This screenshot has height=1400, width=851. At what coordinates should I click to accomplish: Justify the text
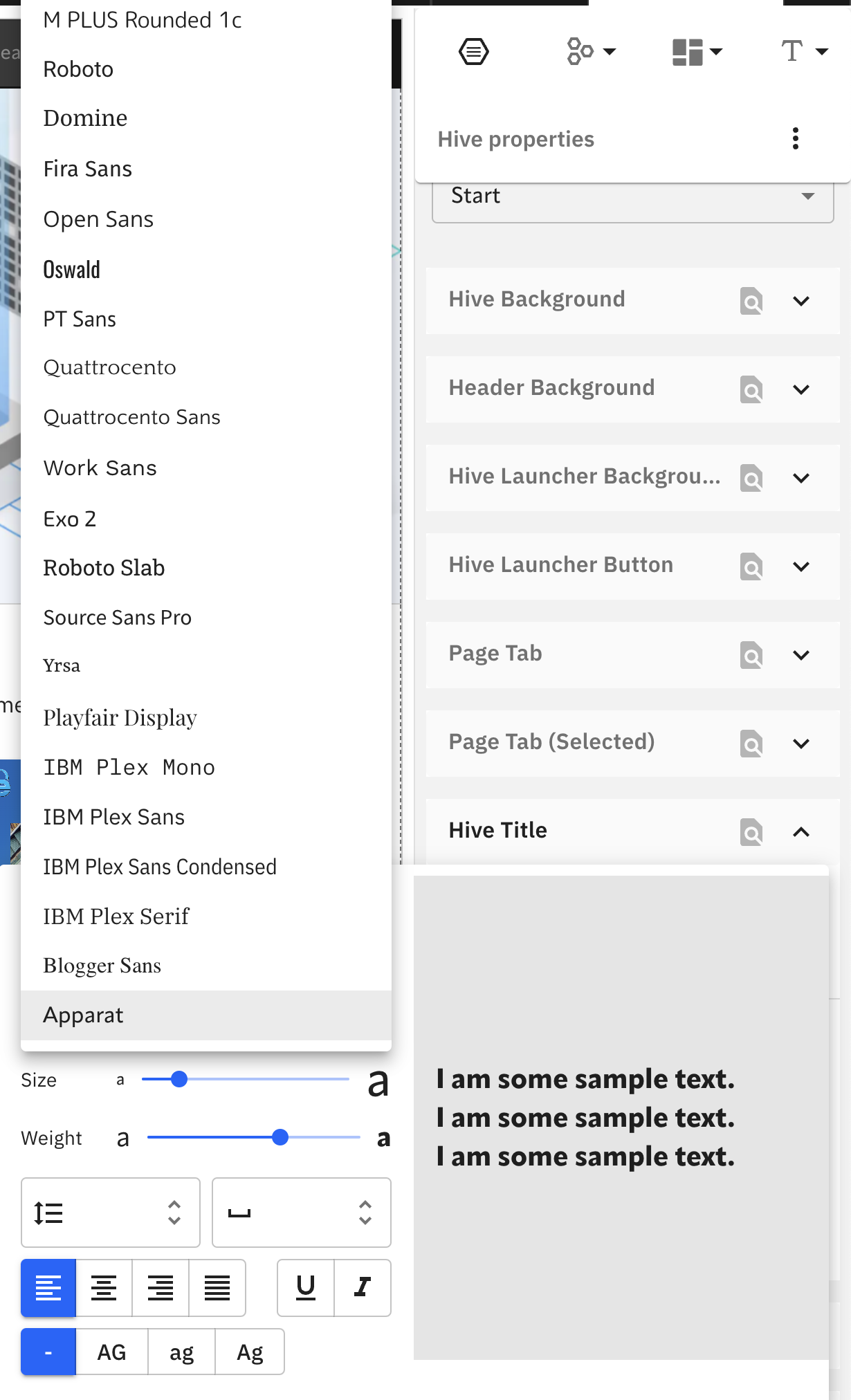click(217, 1288)
